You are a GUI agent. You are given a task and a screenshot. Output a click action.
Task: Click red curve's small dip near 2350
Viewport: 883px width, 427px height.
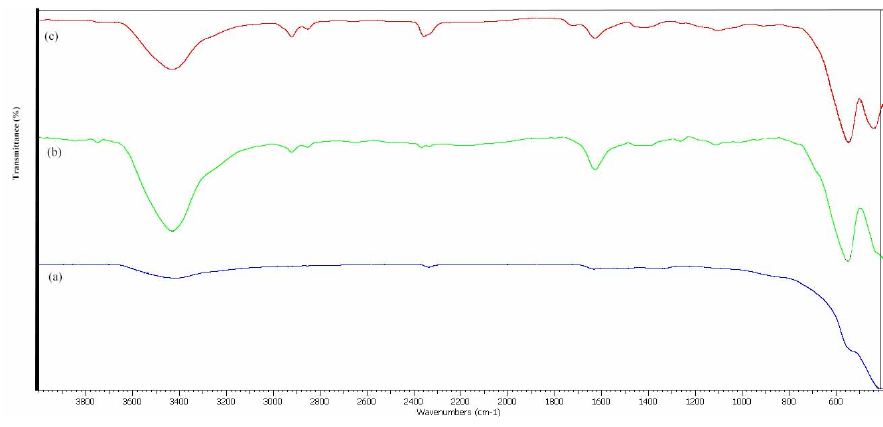coord(425,36)
